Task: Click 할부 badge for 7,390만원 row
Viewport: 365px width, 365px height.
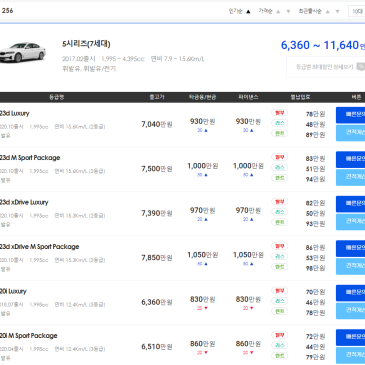Action: click(279, 202)
